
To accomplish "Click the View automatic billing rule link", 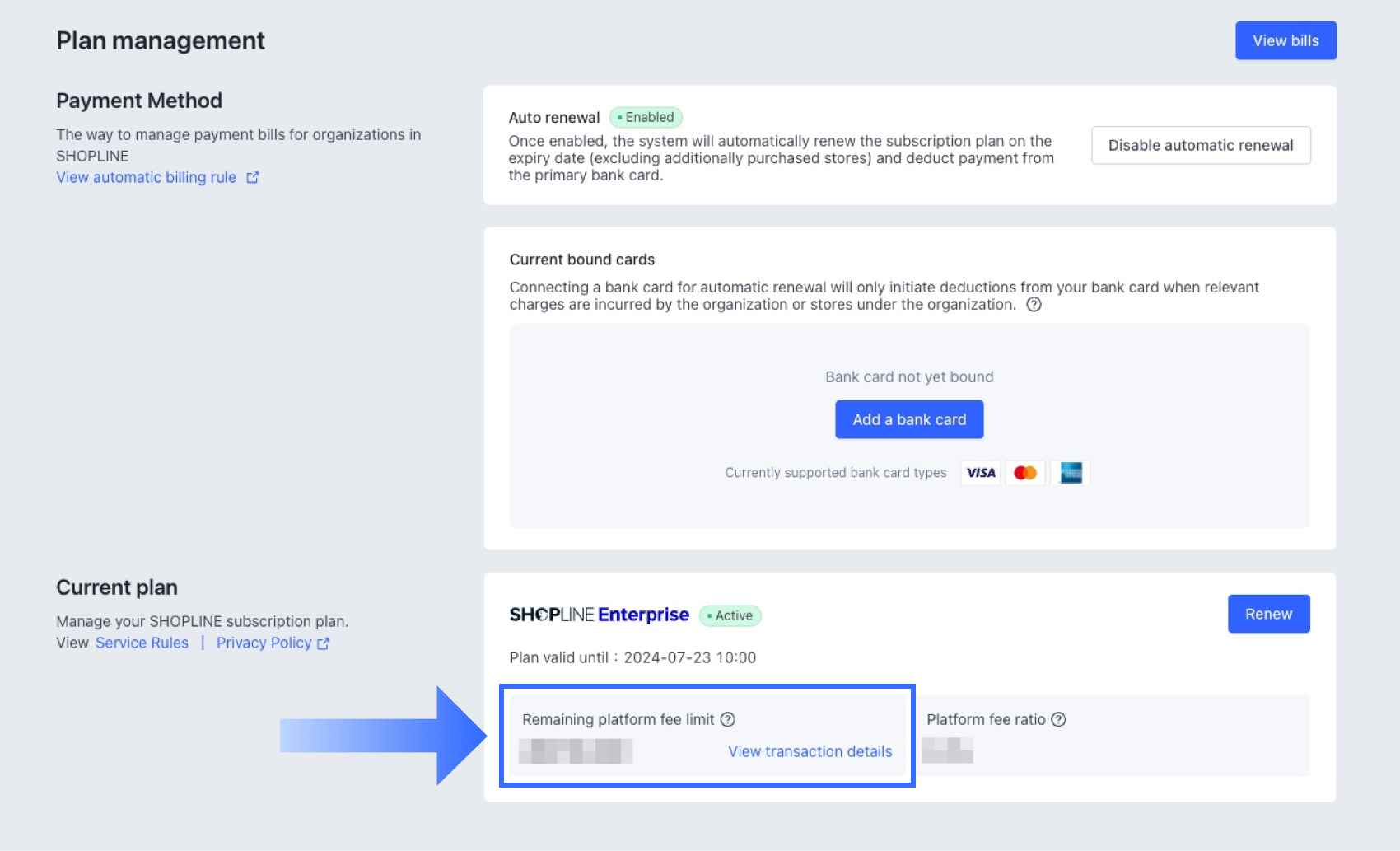I will [x=145, y=177].
